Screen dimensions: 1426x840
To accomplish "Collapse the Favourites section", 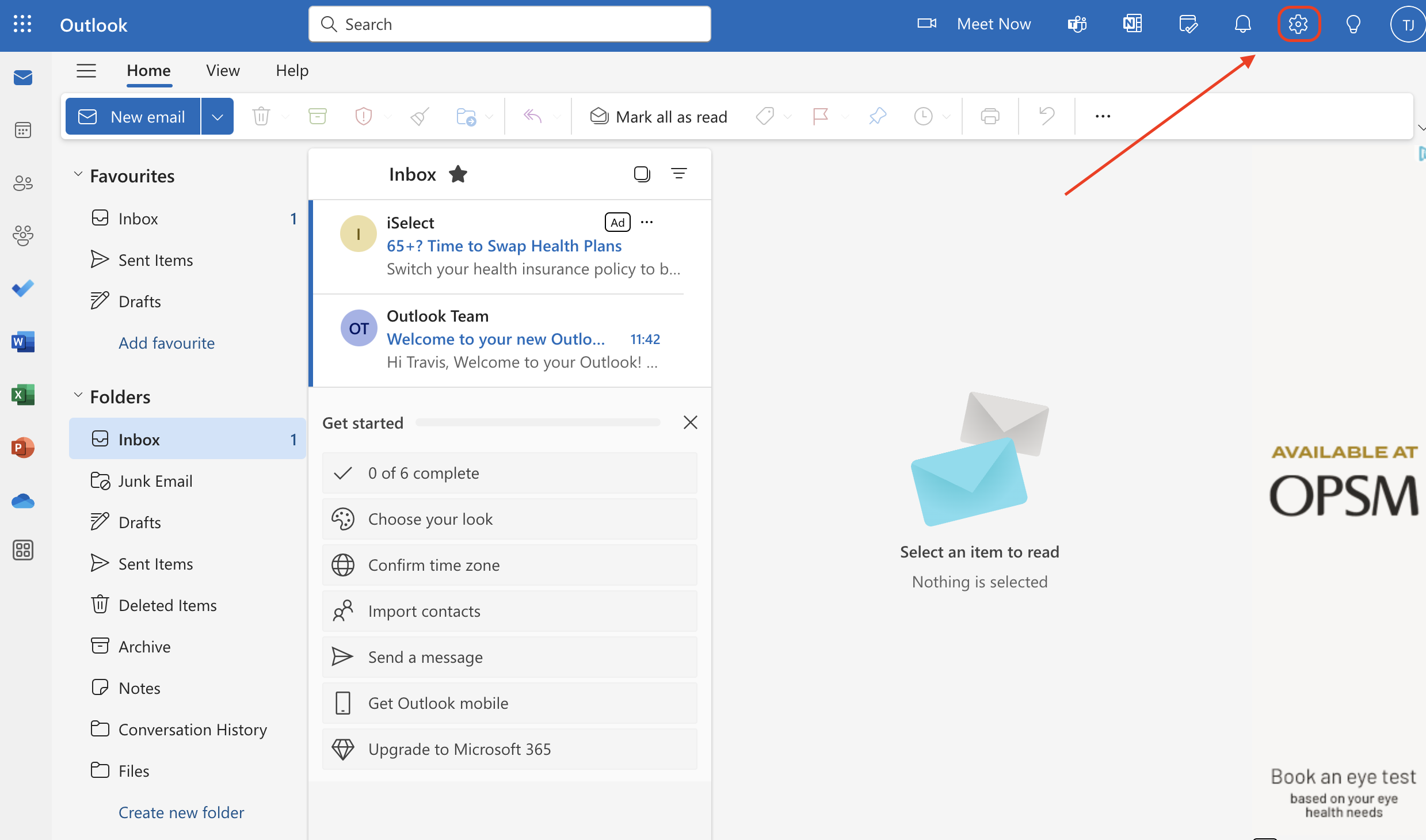I will click(x=78, y=174).
